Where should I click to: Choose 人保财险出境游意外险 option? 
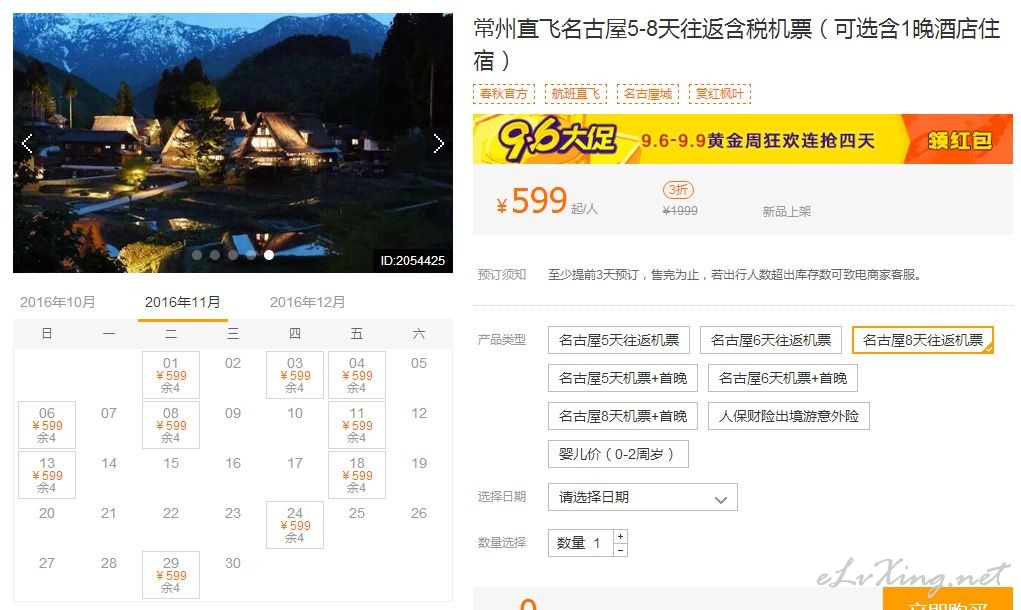coord(789,416)
